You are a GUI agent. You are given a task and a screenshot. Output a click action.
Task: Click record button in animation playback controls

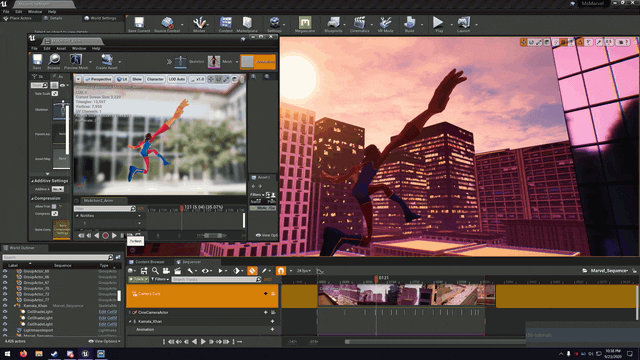click(105, 236)
